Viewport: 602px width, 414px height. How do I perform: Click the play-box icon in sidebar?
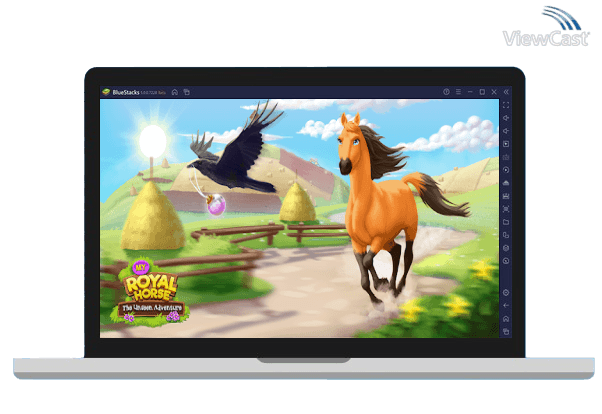[506, 144]
